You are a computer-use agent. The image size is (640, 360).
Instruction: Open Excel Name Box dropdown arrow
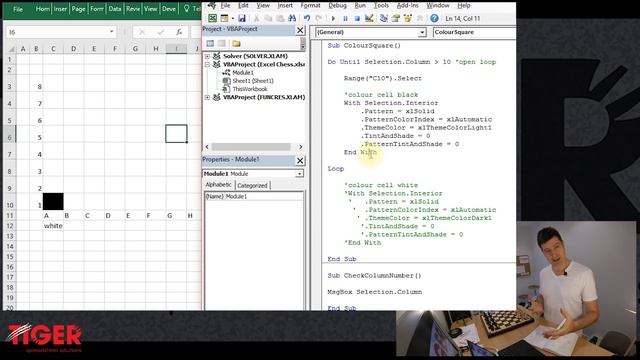111,32
